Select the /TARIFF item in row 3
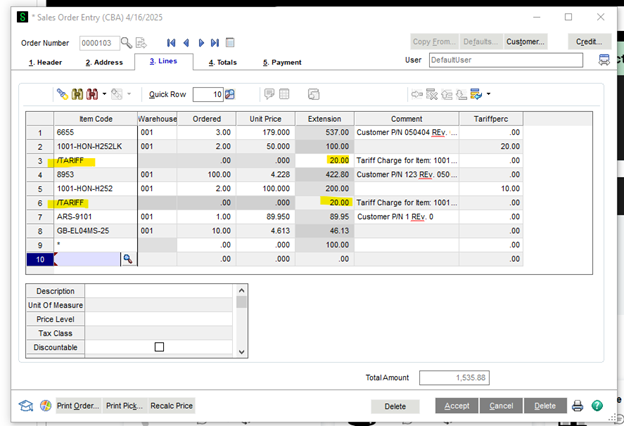Screen dimensions: 624x426 [x=80, y=160]
